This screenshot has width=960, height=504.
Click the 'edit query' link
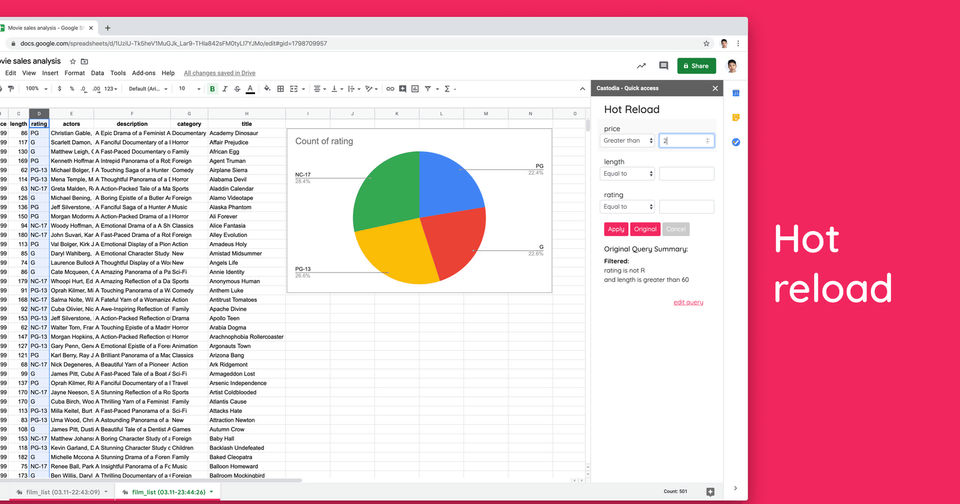point(688,302)
